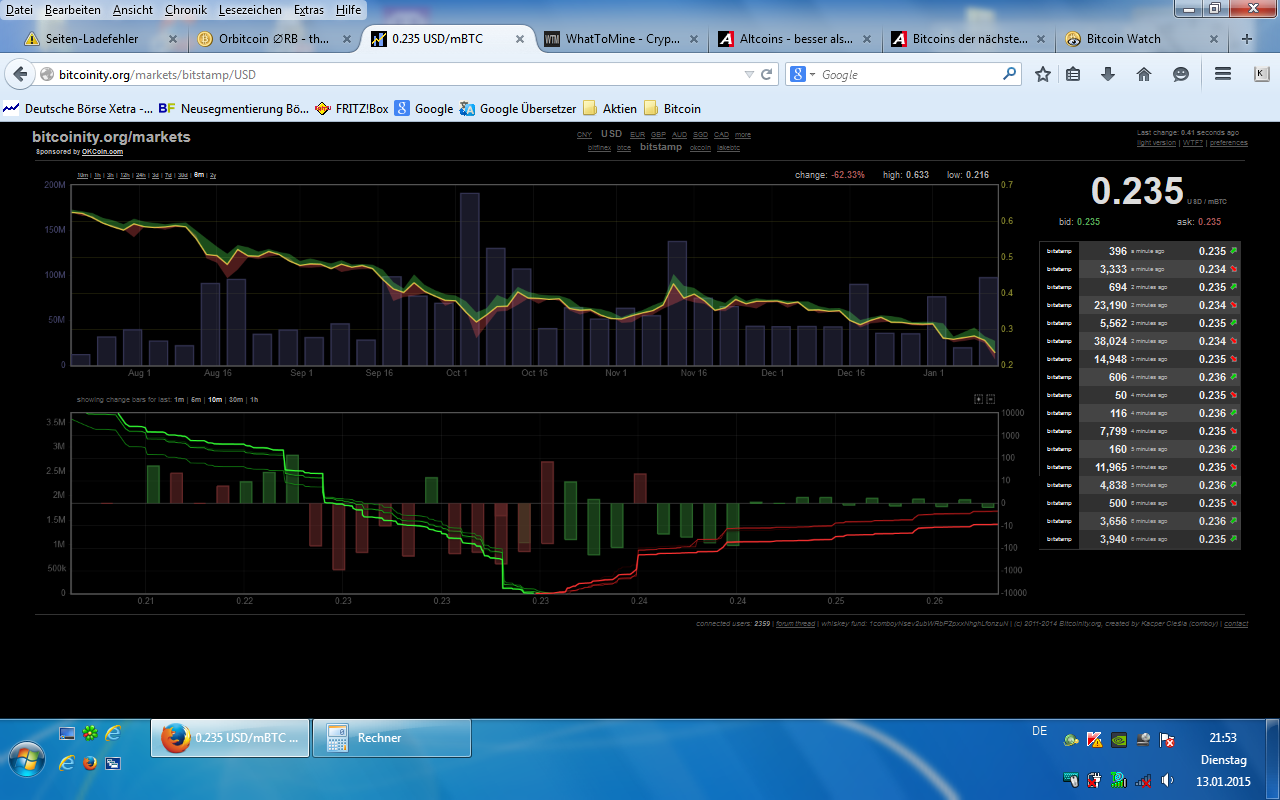Viewport: 1280px width, 800px height.
Task: Open the preferences link
Action: click(1229, 143)
